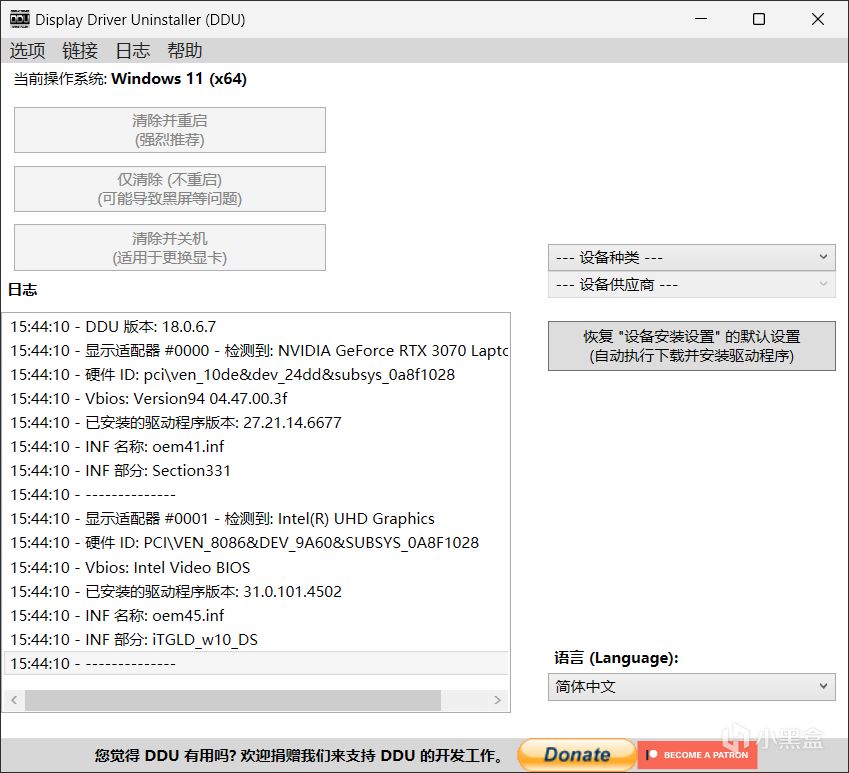
Task: Maximize the DDU window
Action: 759,19
